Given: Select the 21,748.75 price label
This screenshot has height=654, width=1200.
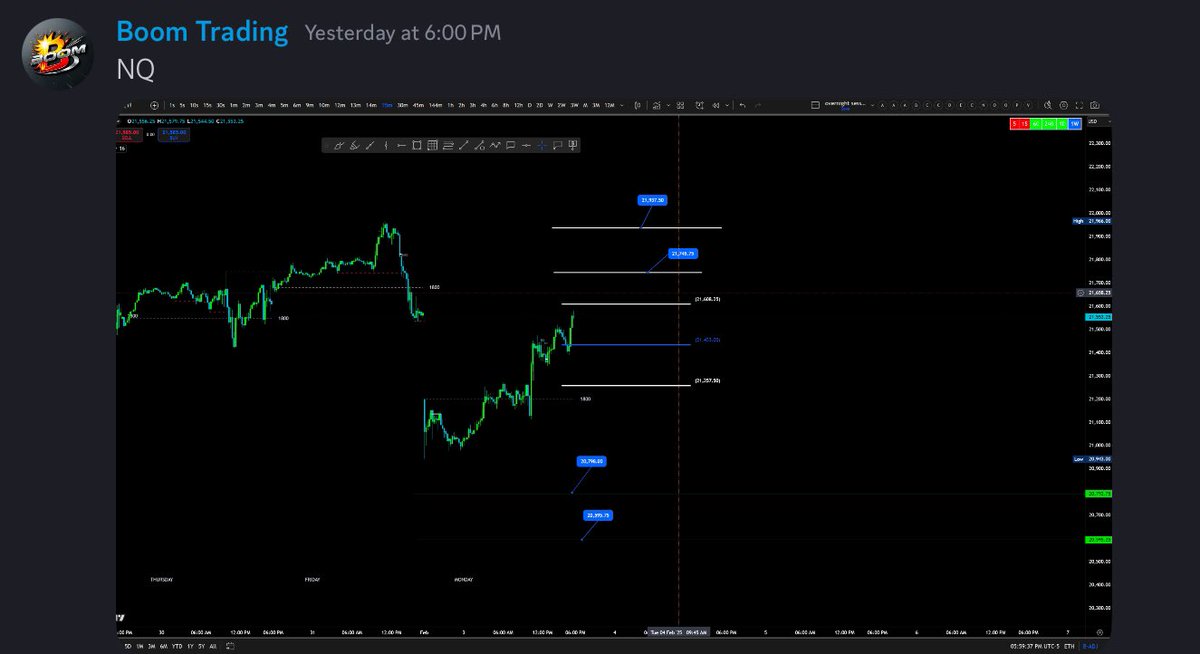Looking at the screenshot, I should 684,254.
